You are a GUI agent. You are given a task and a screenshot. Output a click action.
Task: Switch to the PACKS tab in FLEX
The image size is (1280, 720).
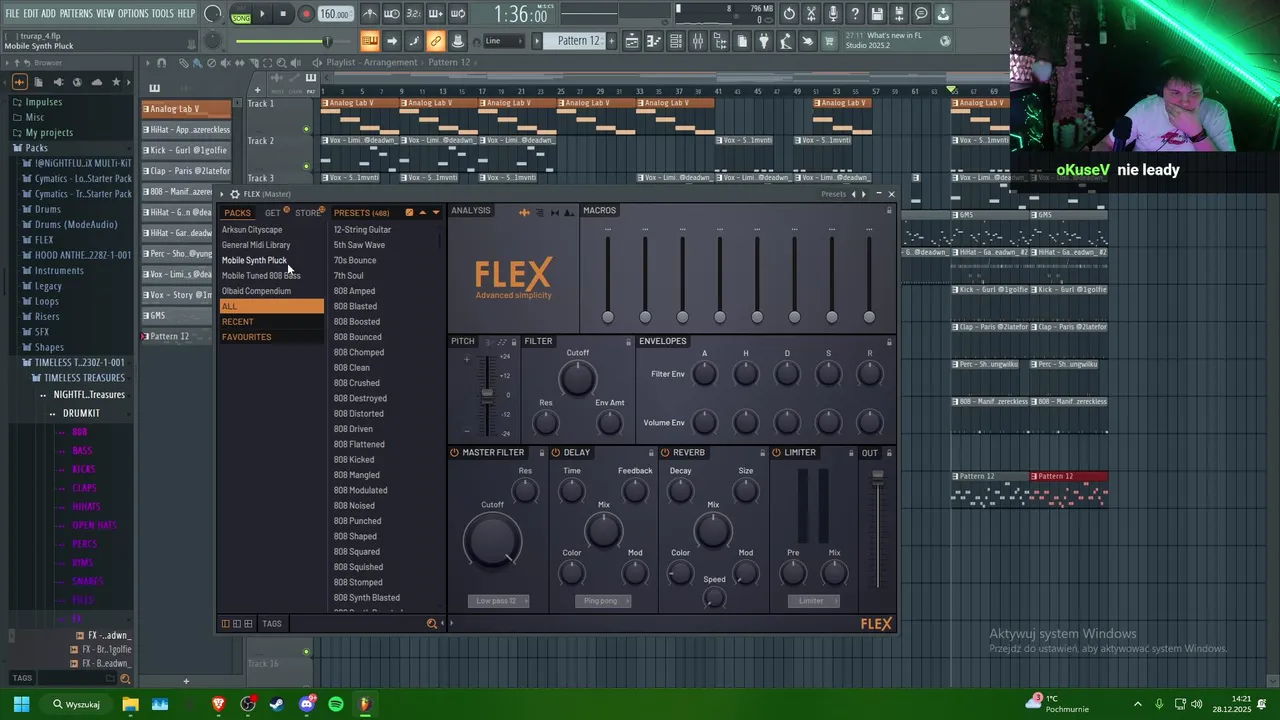pos(237,213)
